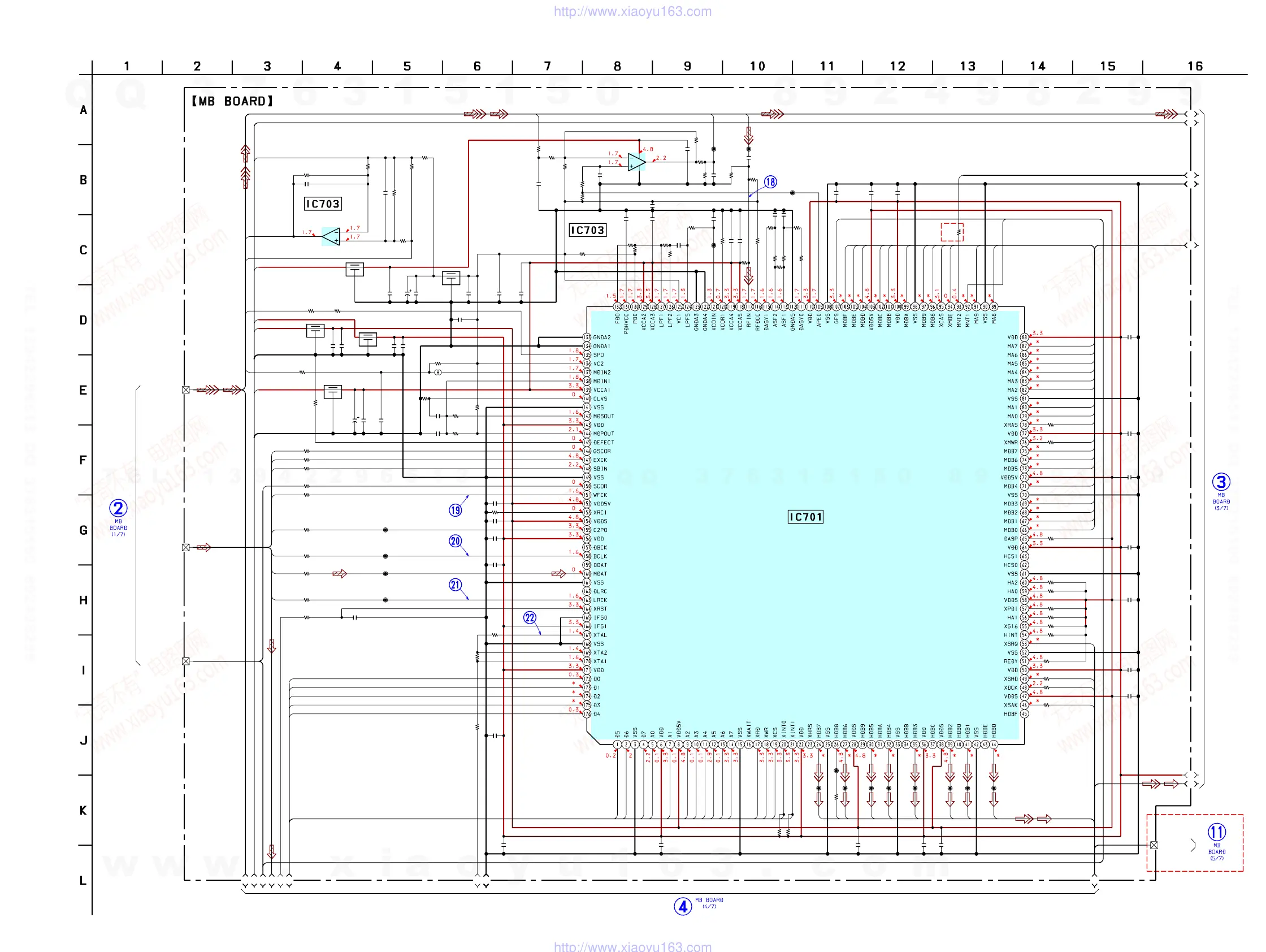The width and height of the screenshot is (1266, 952).
Task: Click row header letter F
Action: point(84,460)
